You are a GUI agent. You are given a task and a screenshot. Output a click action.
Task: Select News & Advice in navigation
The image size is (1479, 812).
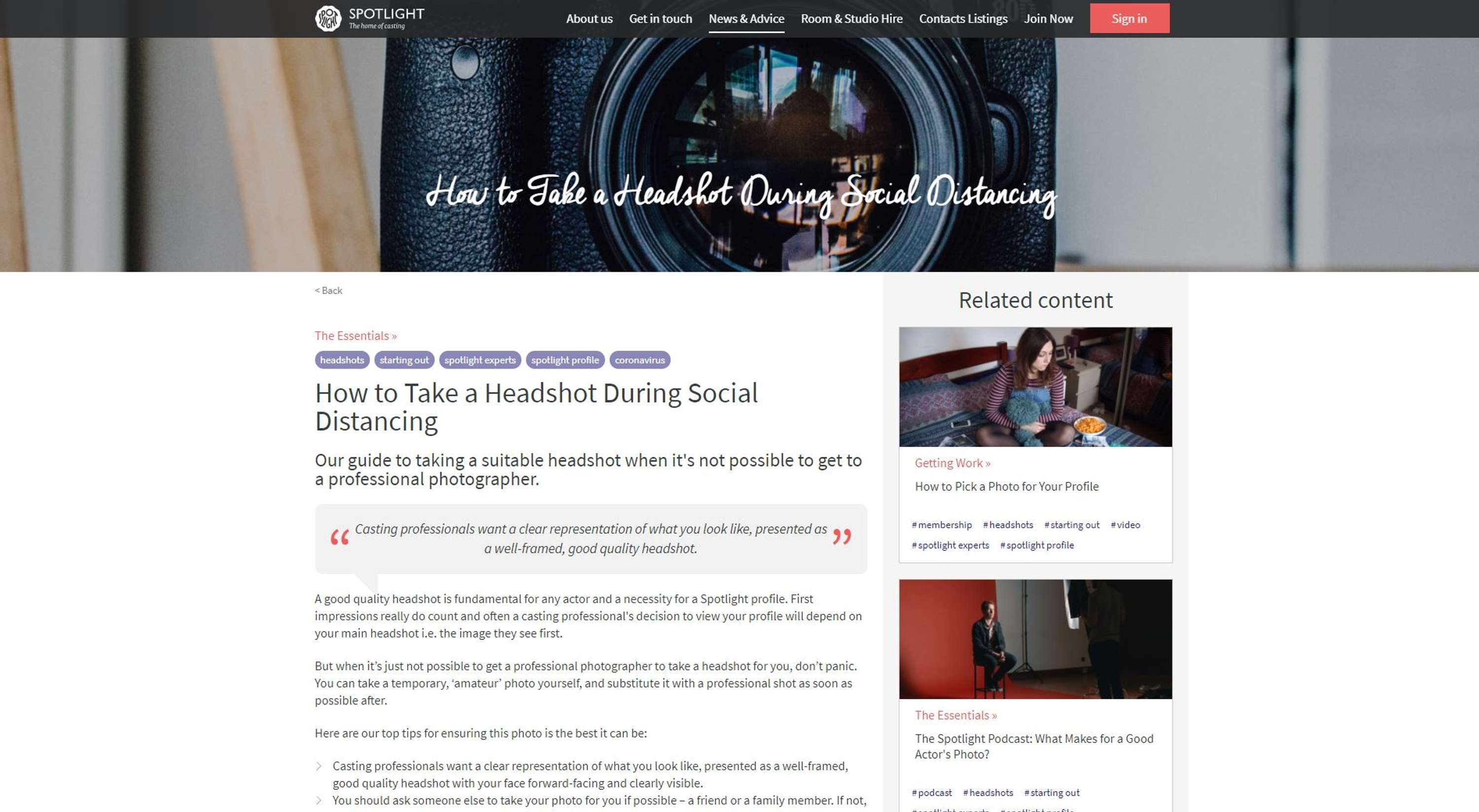coord(746,18)
